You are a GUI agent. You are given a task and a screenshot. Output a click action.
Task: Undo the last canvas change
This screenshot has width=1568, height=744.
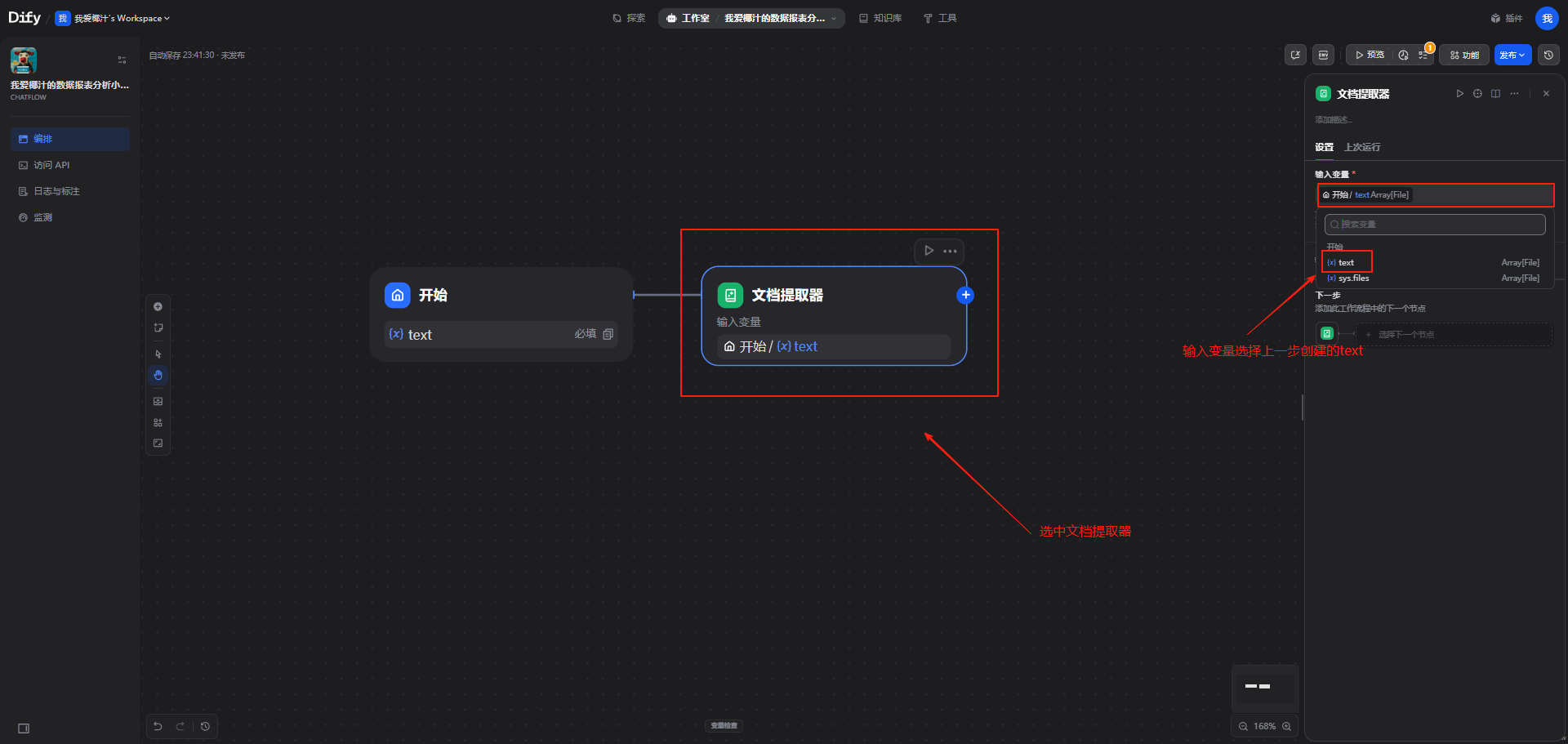158,726
